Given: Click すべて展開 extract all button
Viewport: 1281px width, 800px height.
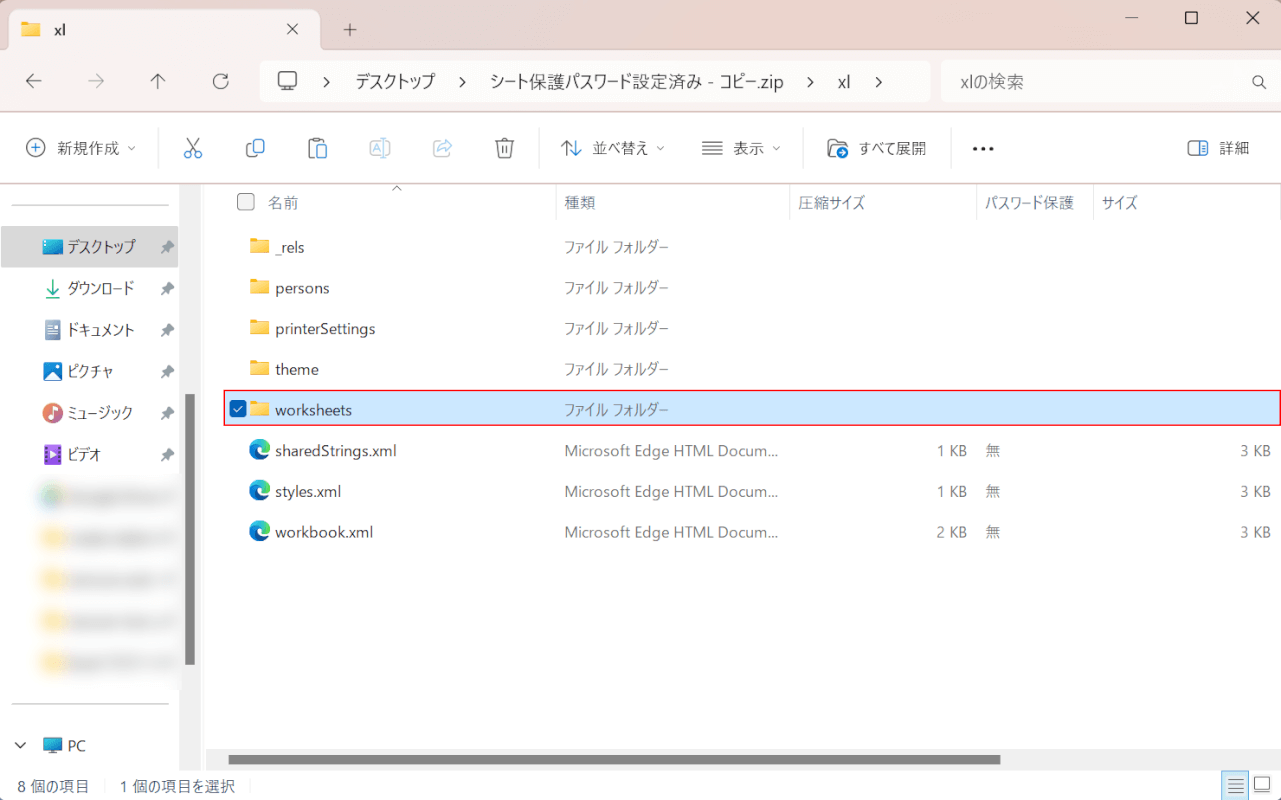Looking at the screenshot, I should pyautogui.click(x=877, y=148).
